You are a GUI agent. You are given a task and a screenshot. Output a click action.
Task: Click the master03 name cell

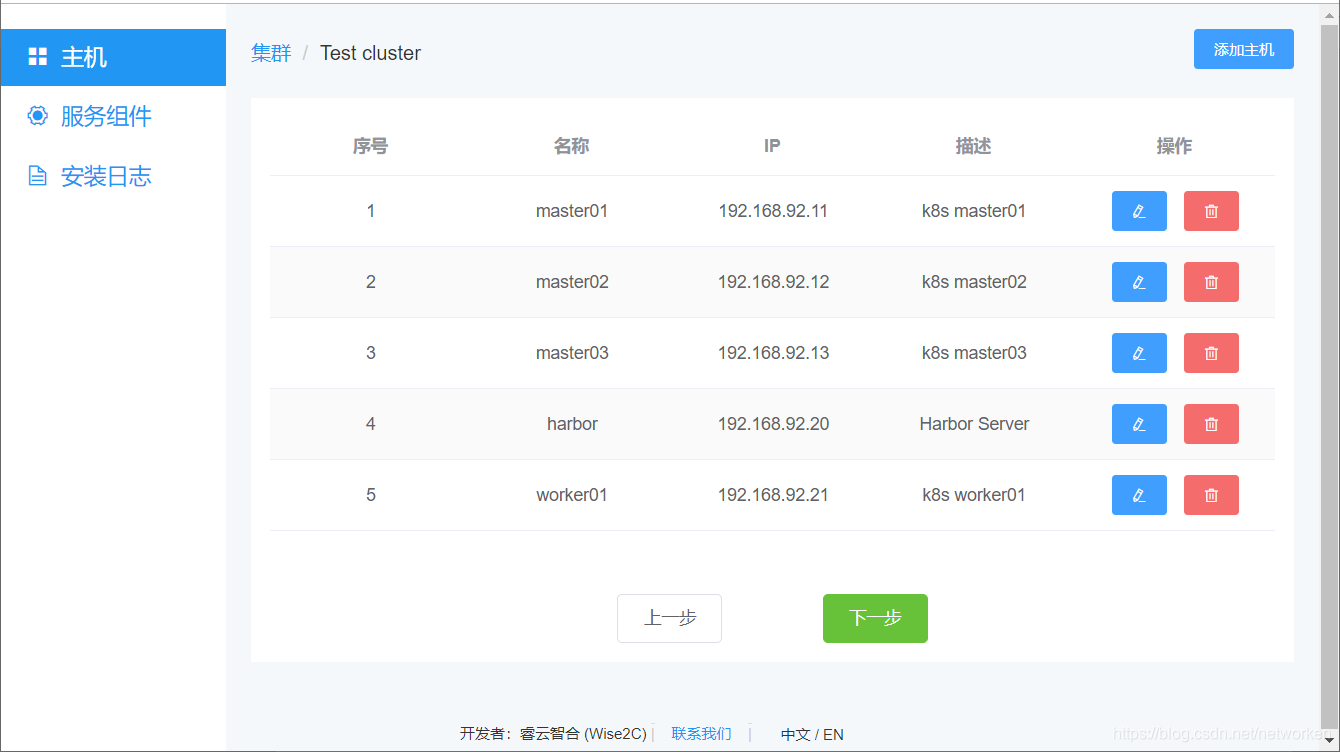[572, 353]
